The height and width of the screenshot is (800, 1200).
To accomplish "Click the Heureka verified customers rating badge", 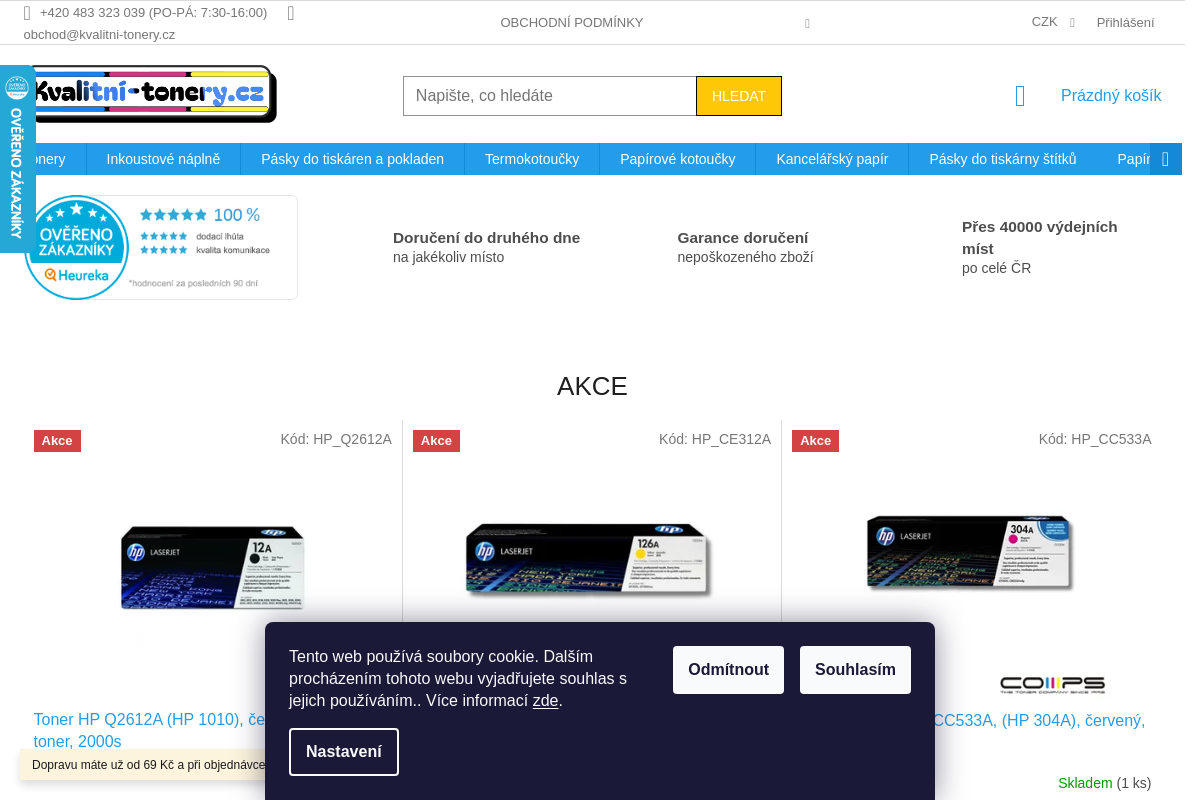I will coord(160,247).
